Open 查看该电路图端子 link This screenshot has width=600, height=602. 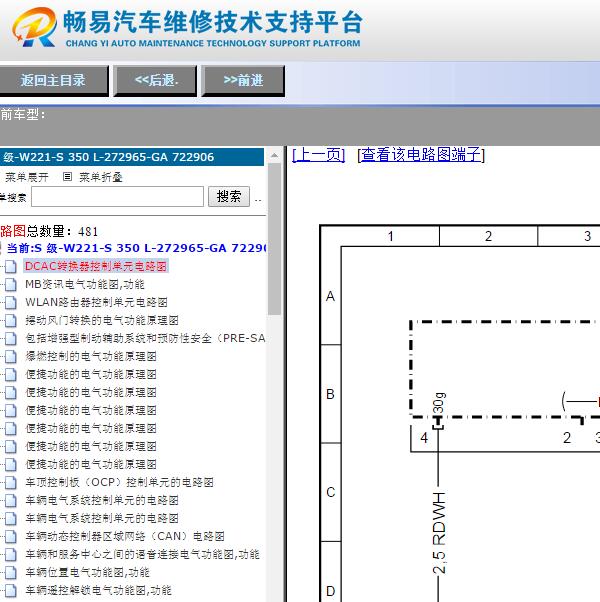click(x=421, y=155)
